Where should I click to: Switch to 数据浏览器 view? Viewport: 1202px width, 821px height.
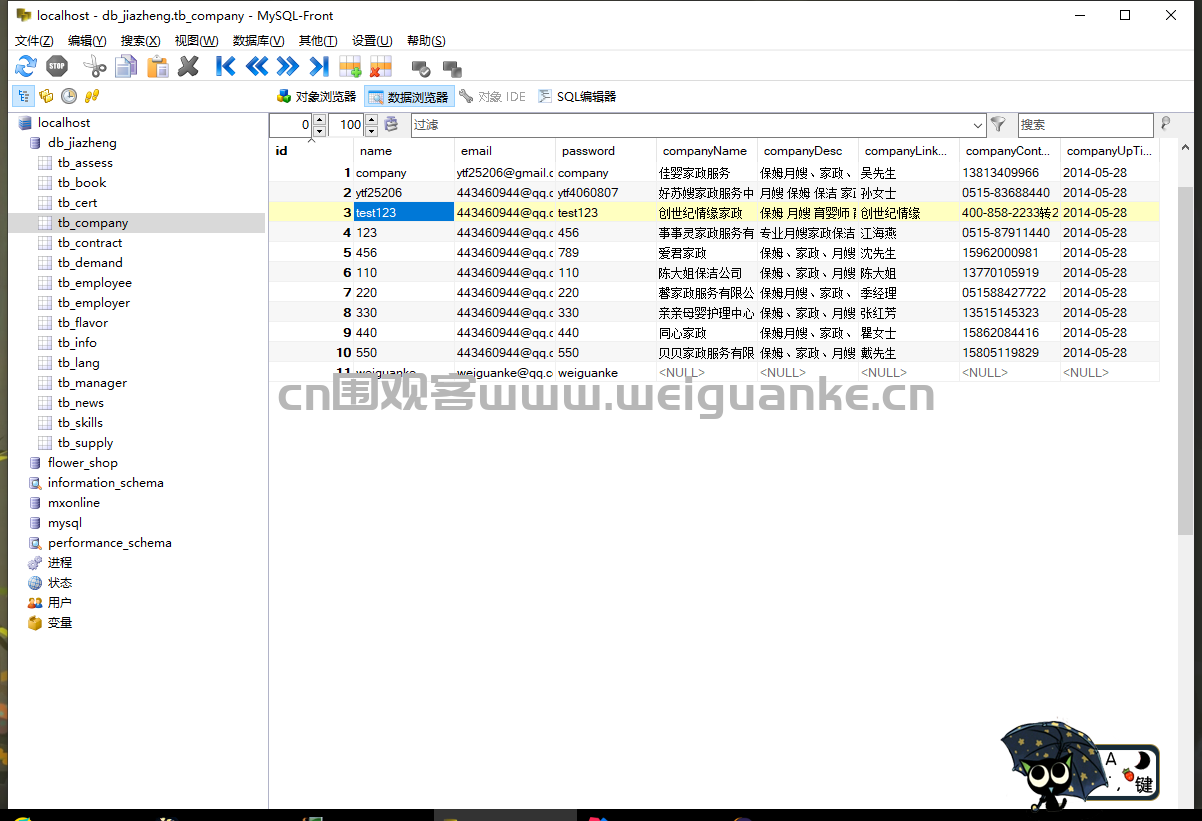pyautogui.click(x=409, y=97)
